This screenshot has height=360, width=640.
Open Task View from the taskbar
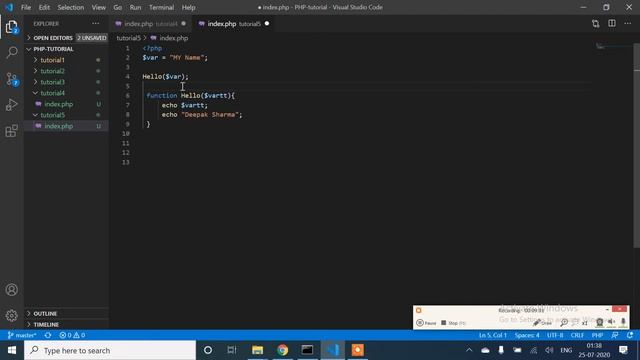(232, 350)
